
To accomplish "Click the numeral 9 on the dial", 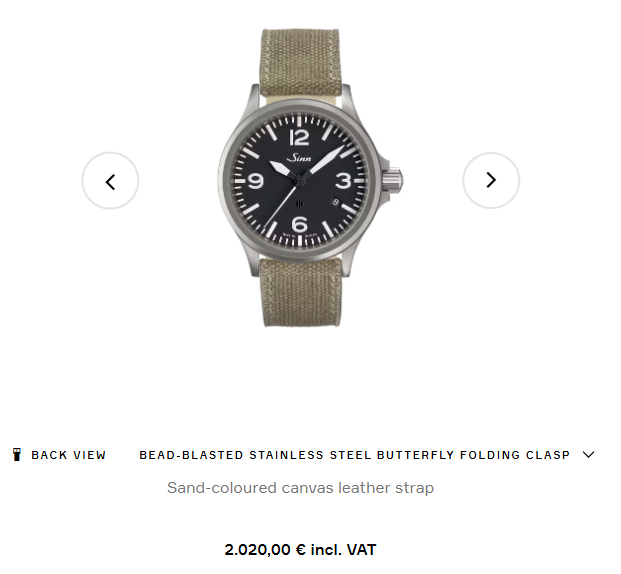I will click(255, 181).
